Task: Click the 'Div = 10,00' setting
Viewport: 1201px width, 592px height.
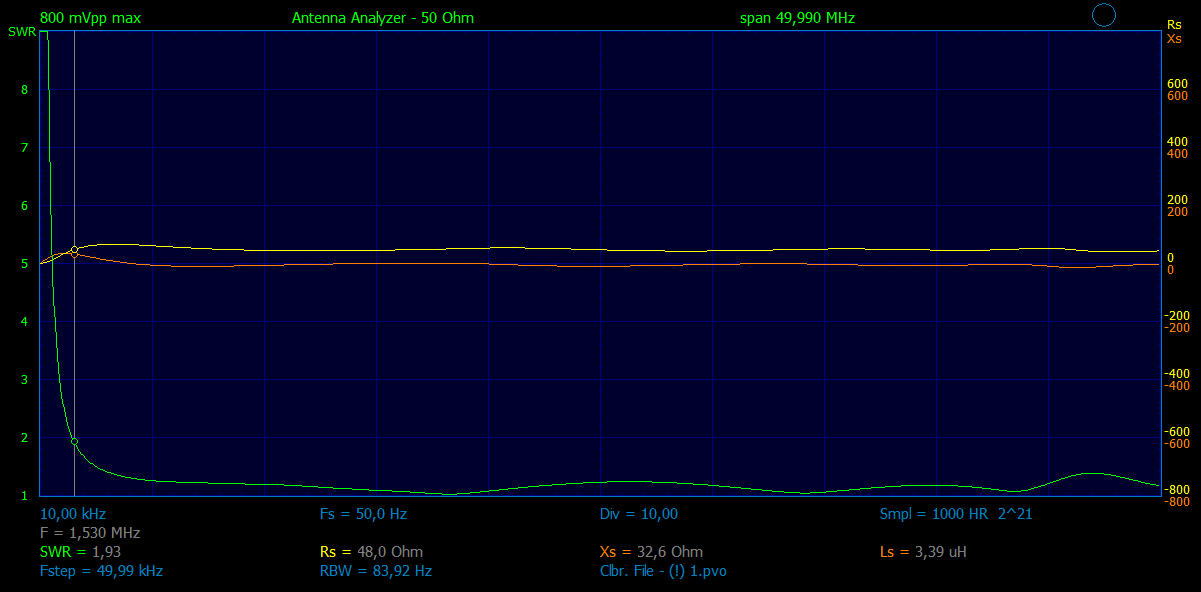Action: click(x=639, y=514)
